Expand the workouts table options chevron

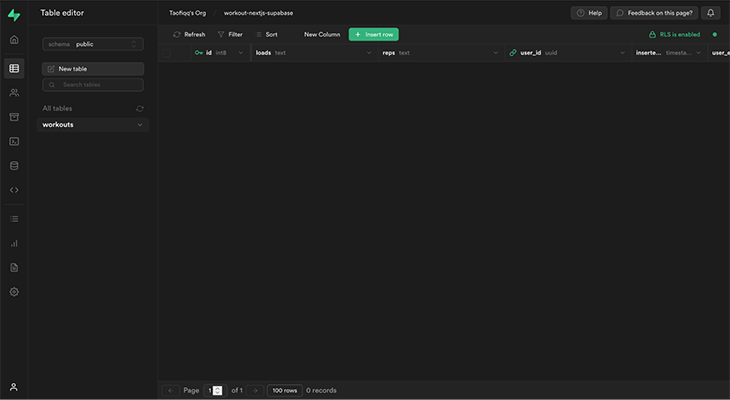[139, 125]
